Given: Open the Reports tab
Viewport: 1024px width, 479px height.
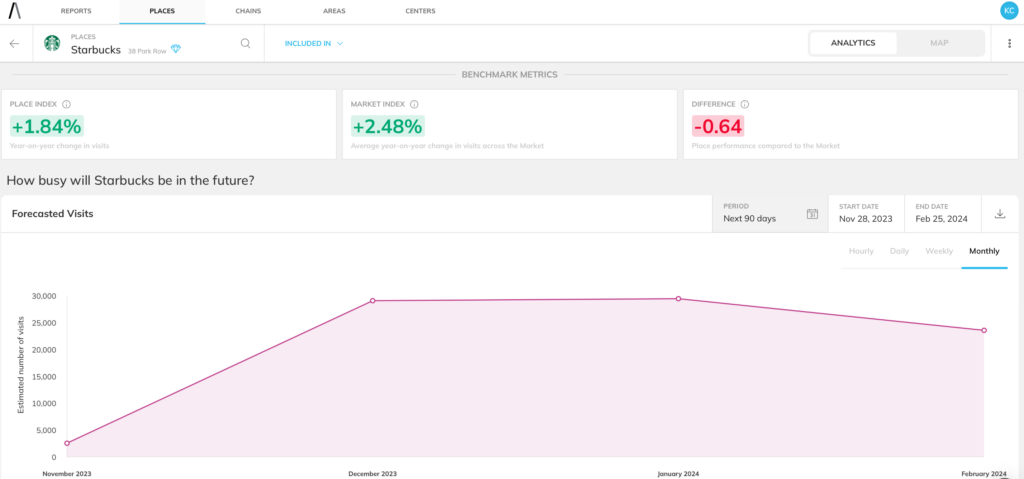Looking at the screenshot, I should 76,11.
